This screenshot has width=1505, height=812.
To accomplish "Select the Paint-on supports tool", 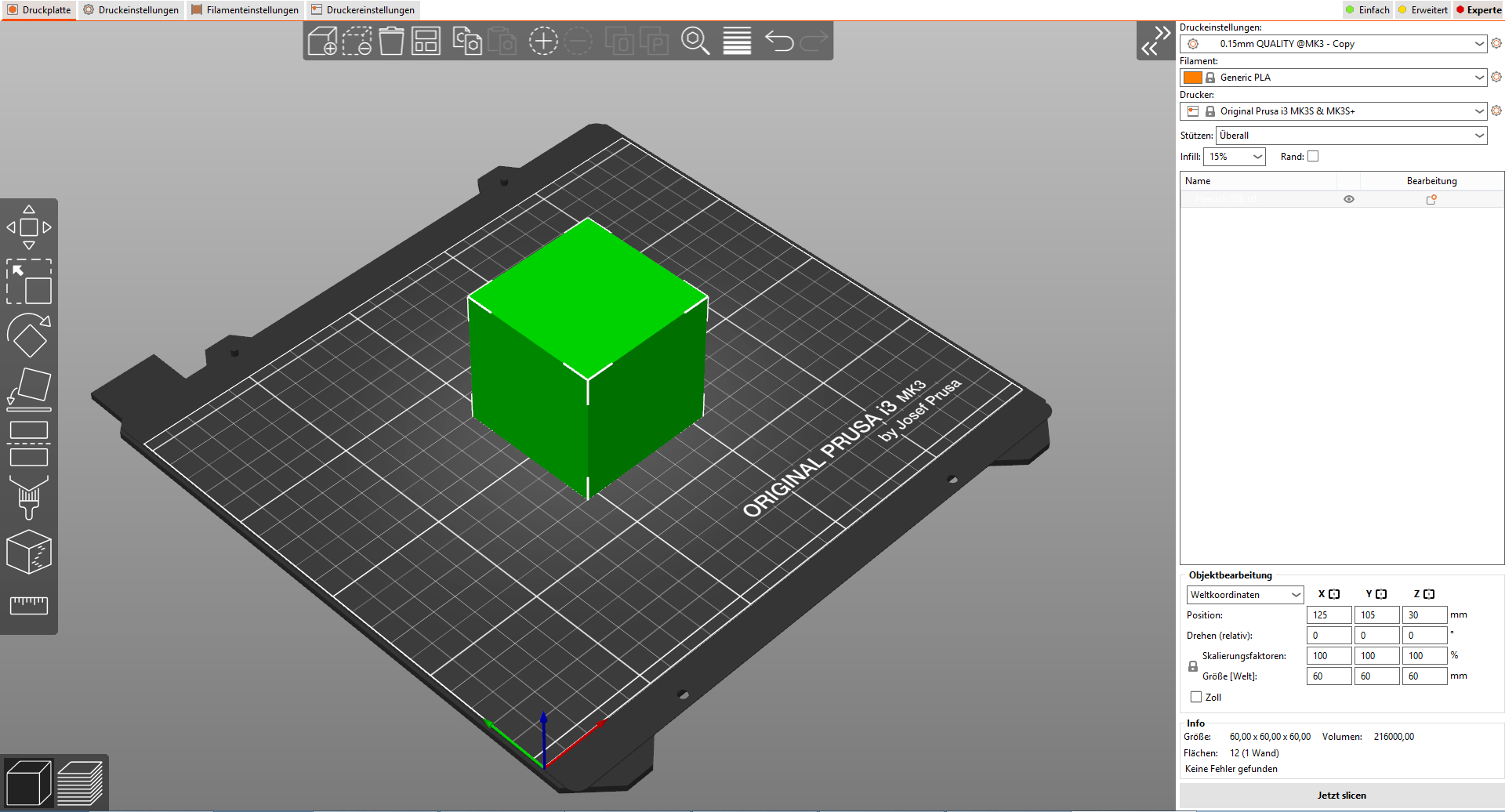I will 29,498.
